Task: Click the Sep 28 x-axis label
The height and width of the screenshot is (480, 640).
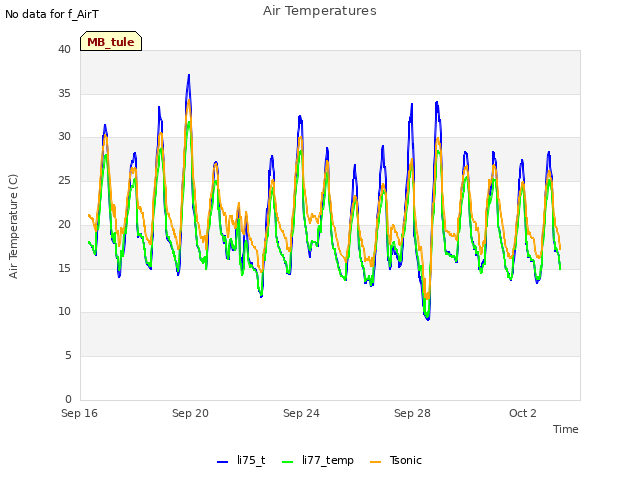Action: 412,413
